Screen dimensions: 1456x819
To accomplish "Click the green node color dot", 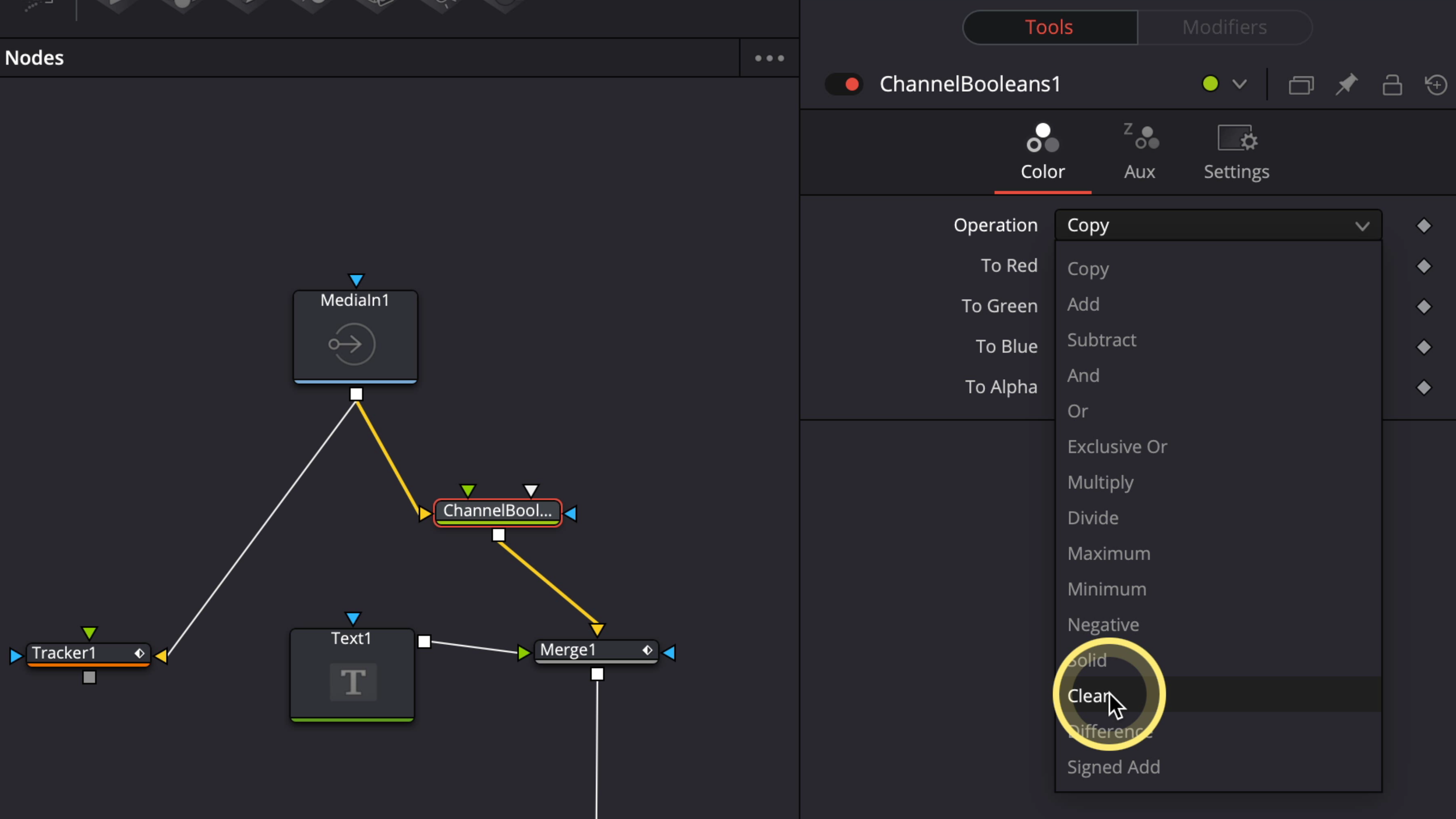I will pos(1210,84).
